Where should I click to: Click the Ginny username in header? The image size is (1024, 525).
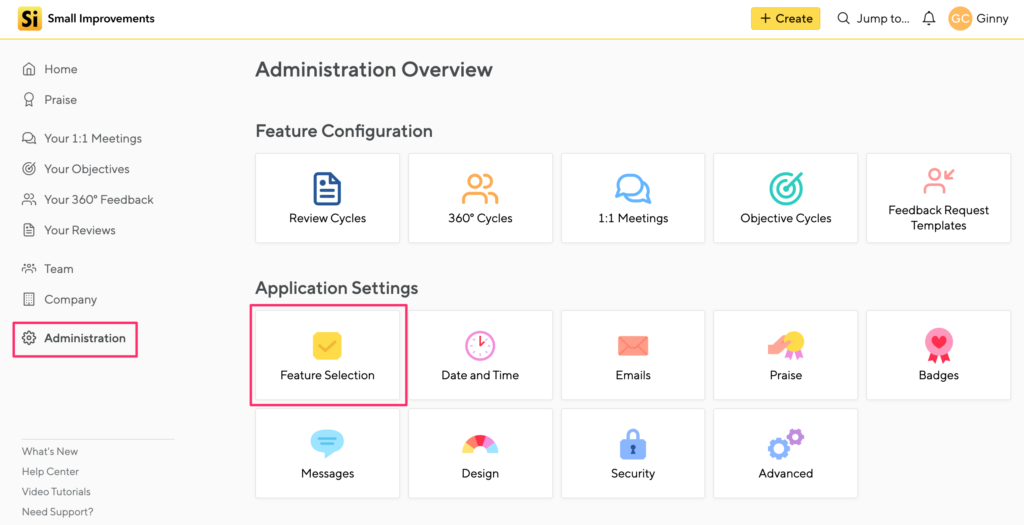tap(993, 18)
